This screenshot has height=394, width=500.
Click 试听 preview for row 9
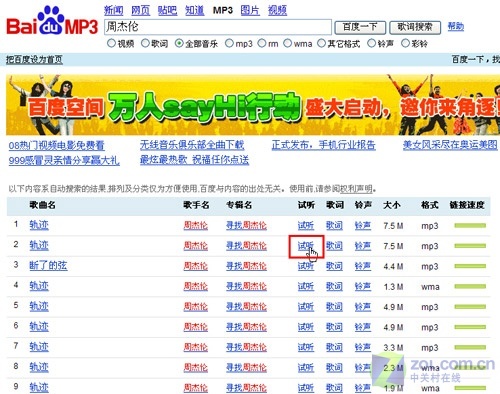(306, 388)
